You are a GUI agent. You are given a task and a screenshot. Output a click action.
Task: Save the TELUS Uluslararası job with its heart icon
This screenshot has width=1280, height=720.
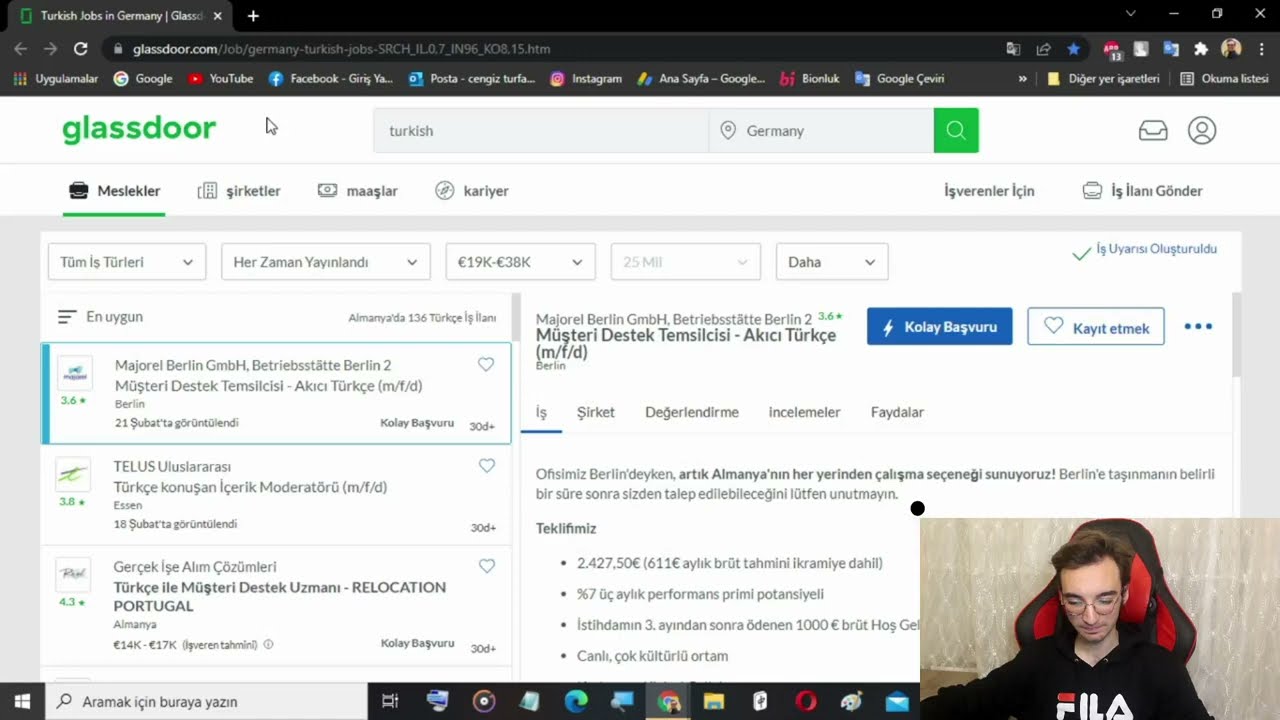click(487, 466)
